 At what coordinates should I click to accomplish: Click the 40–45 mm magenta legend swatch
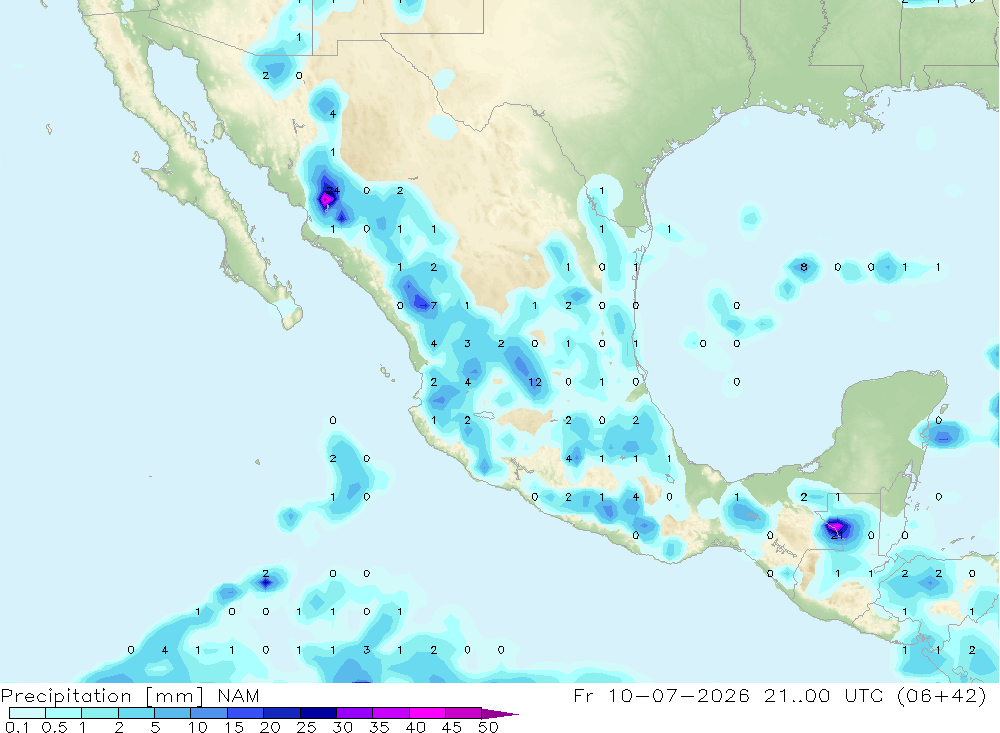coord(427,713)
